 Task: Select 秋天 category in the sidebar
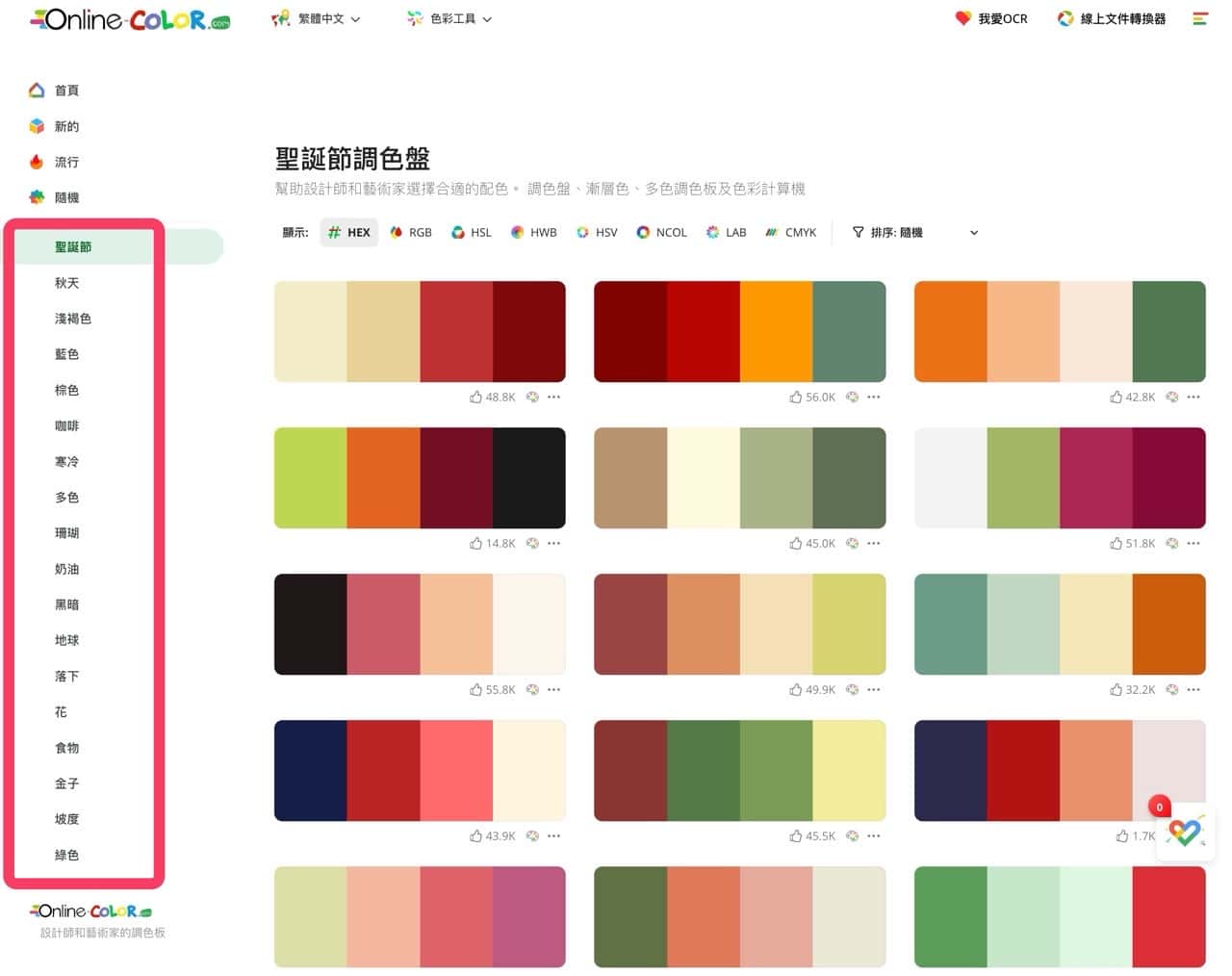pos(66,283)
